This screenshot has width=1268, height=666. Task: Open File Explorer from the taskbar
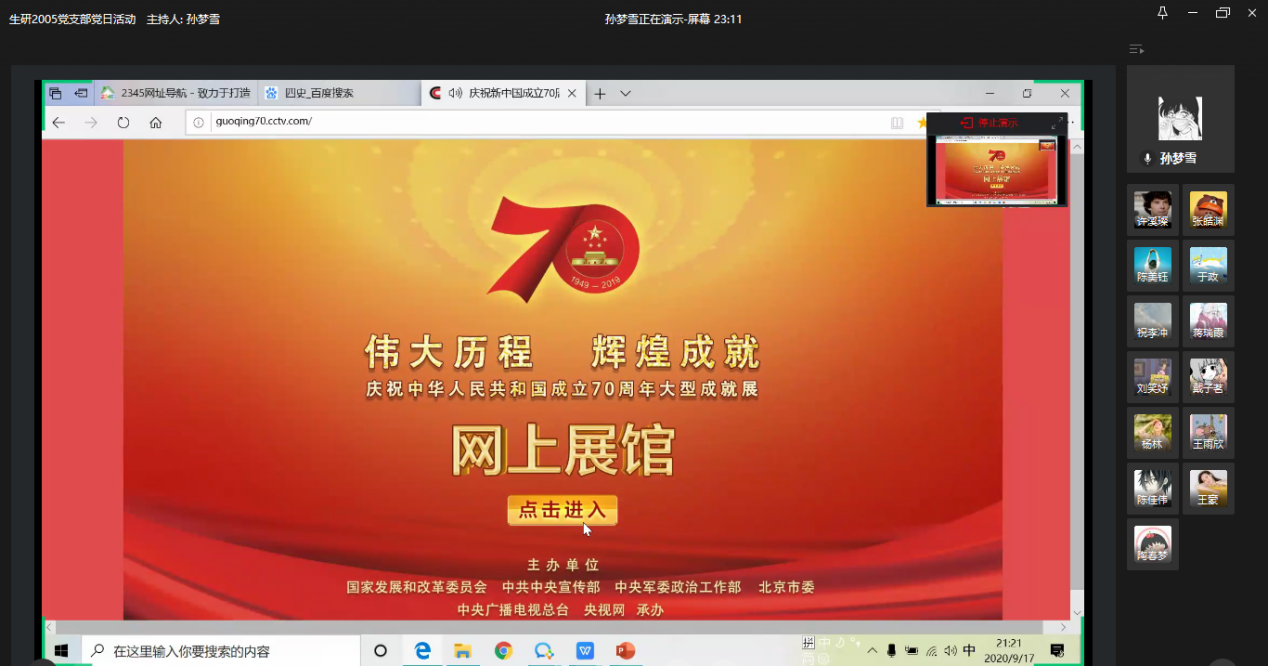[x=463, y=651]
